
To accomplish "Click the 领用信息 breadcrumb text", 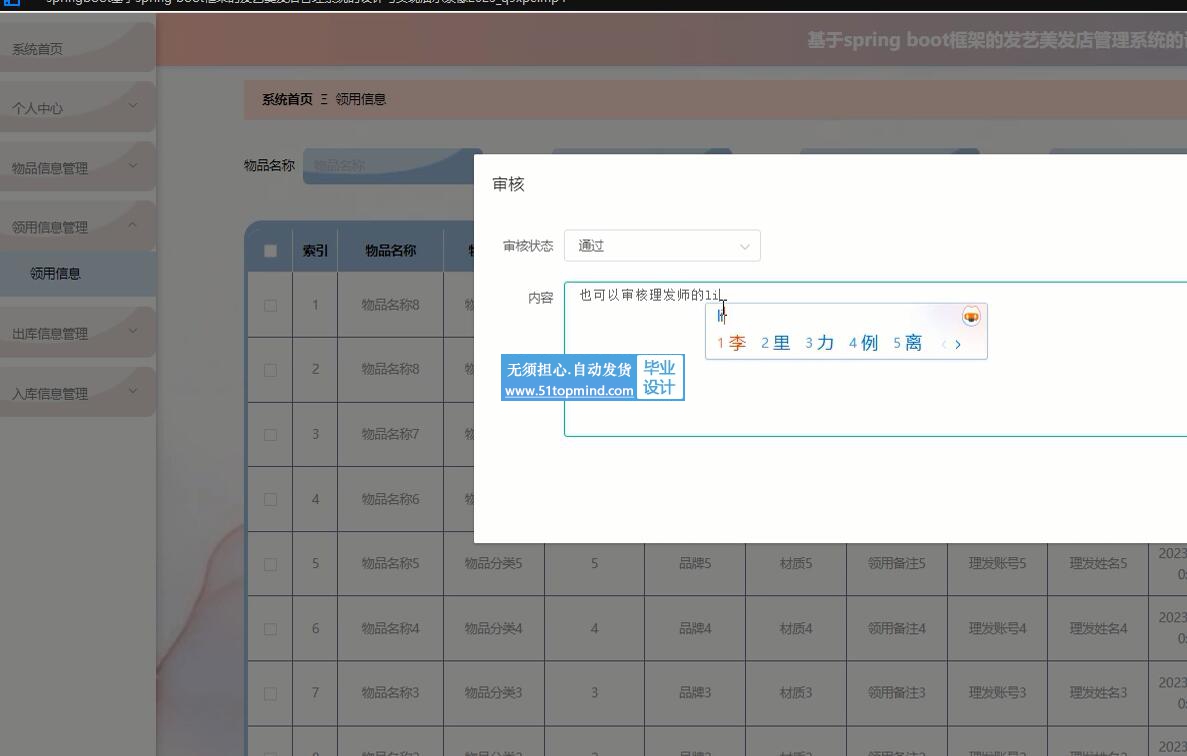I will [x=360, y=99].
